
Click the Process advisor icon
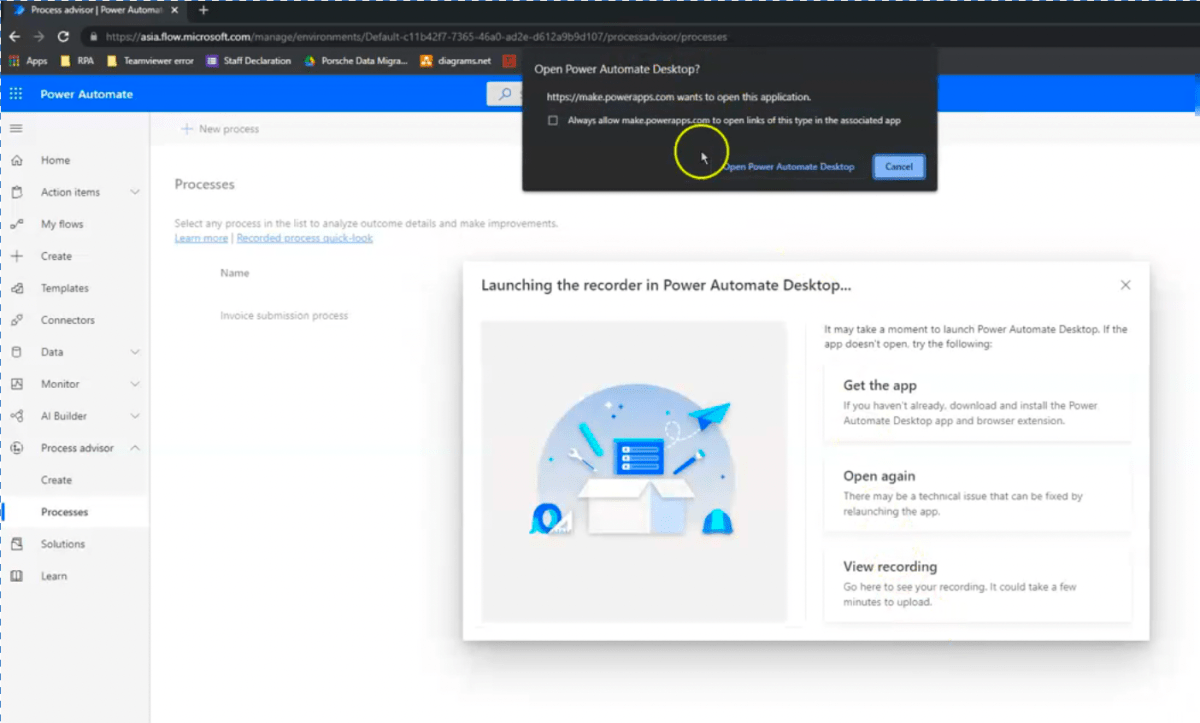pos(17,448)
